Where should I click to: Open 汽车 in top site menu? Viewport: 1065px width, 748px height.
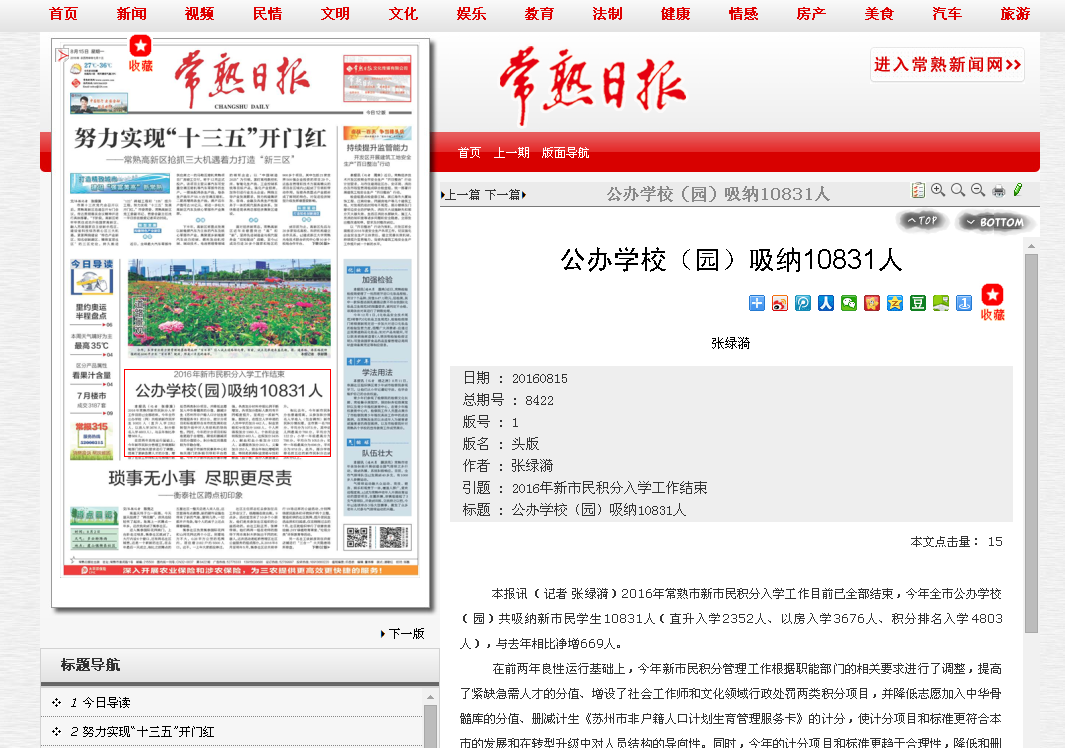tap(947, 14)
